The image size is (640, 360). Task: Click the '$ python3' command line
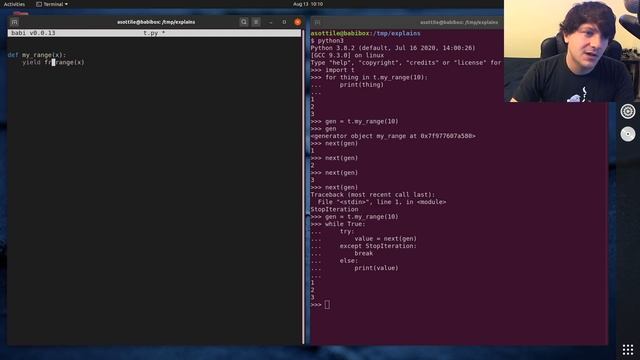(327, 41)
